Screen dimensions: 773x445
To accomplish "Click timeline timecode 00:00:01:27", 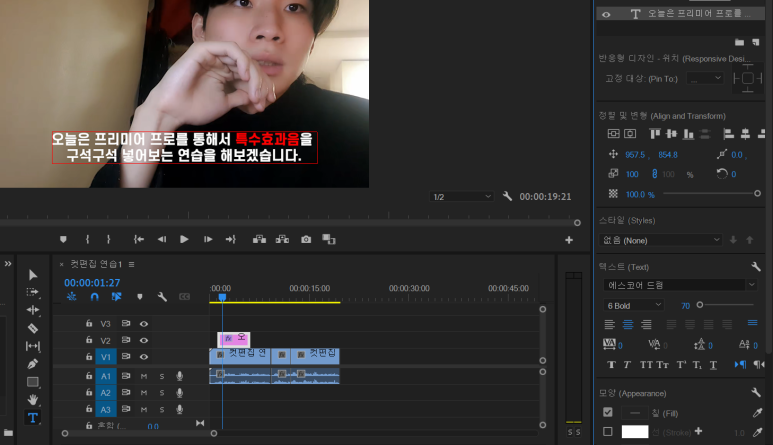I will coord(92,283).
